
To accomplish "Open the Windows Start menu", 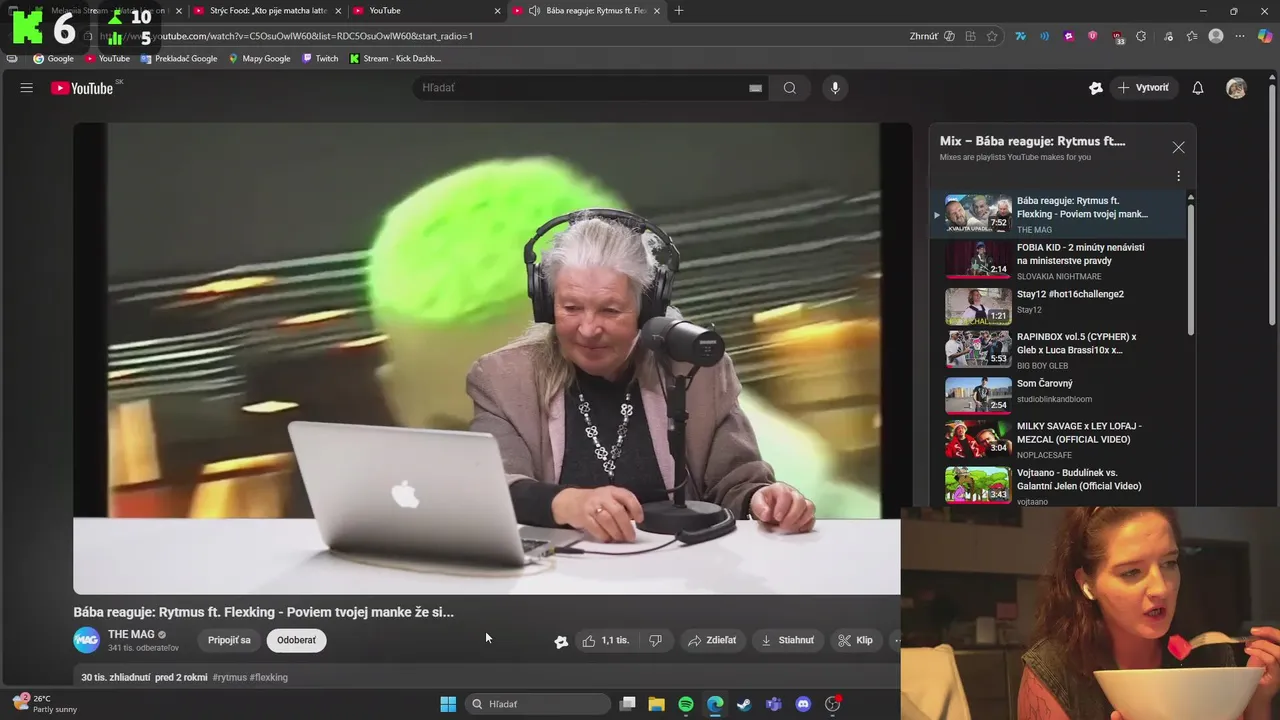I will click(x=448, y=704).
